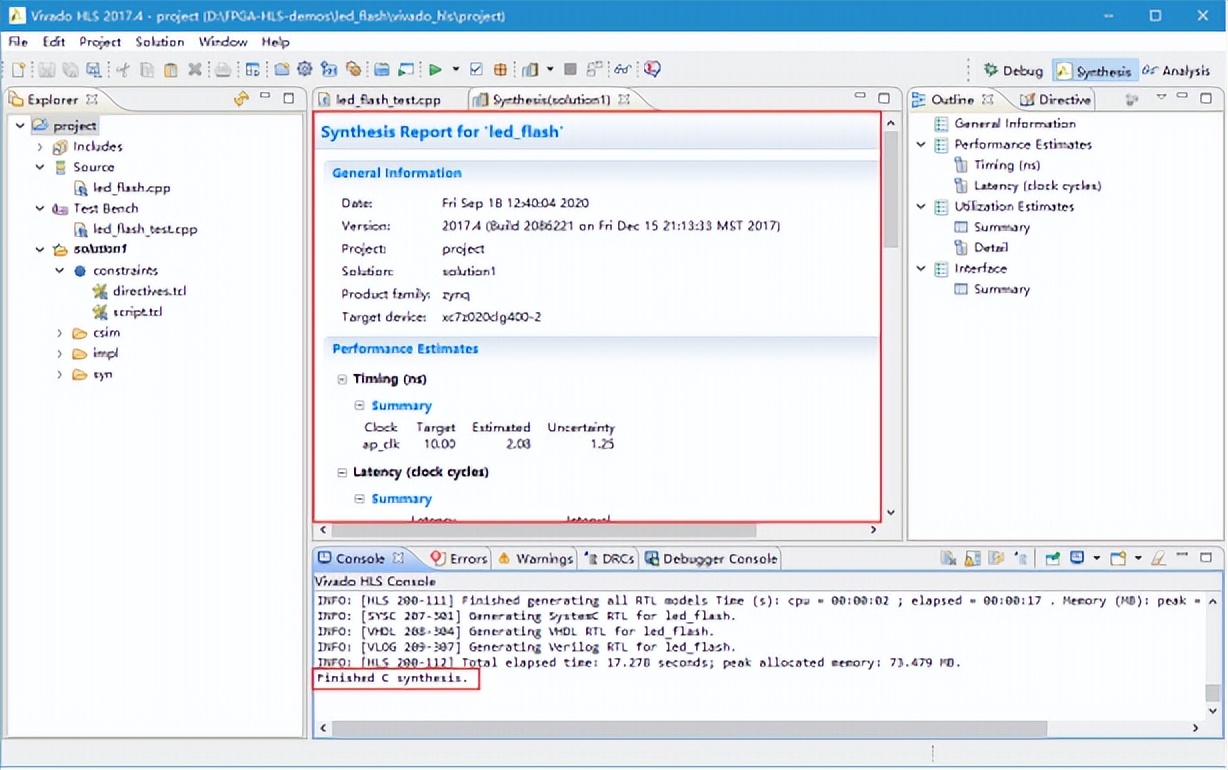Collapse the Interface node in Outline

tap(921, 269)
